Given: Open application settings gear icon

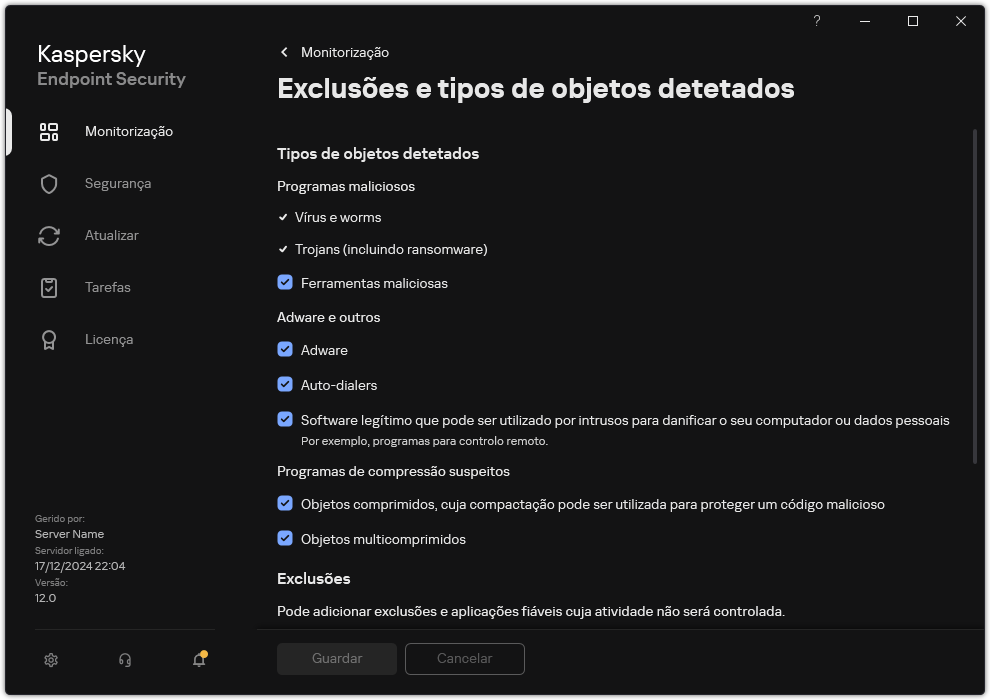Looking at the screenshot, I should [50, 660].
